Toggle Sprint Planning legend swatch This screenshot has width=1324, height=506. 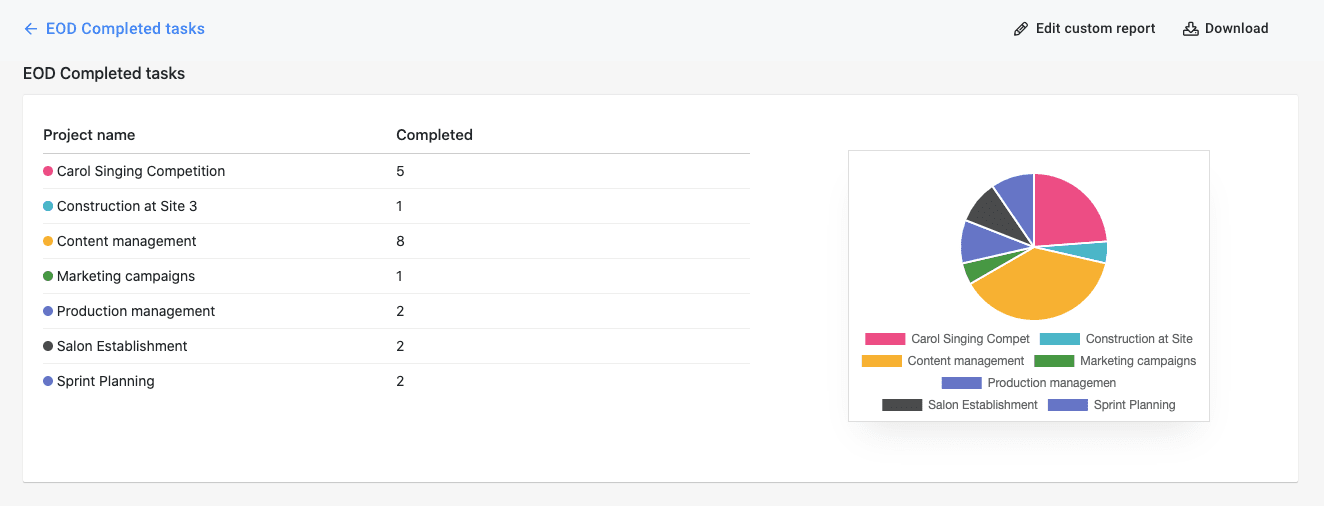pyautogui.click(x=1068, y=405)
